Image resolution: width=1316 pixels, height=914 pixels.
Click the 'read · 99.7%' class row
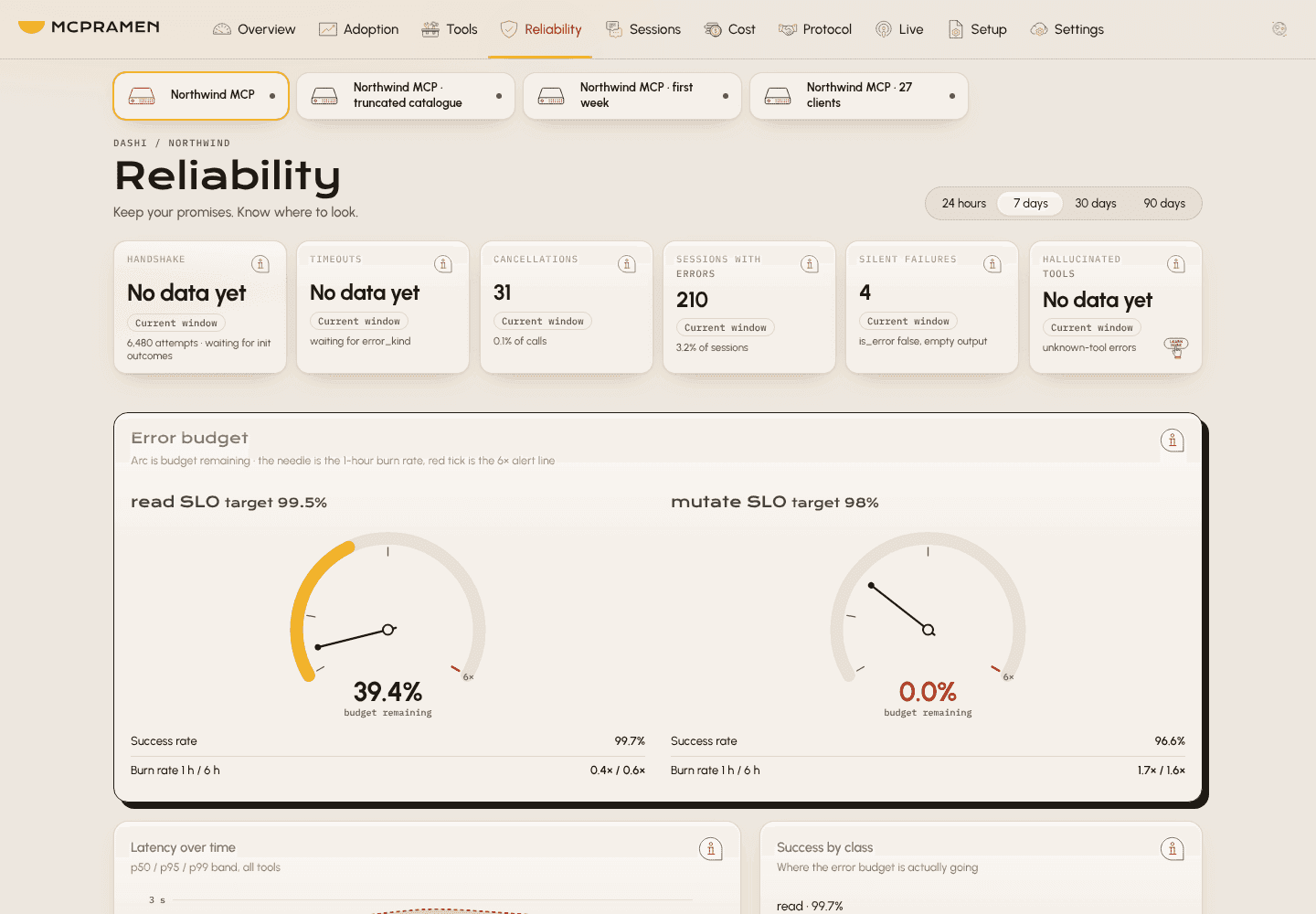tap(810, 906)
